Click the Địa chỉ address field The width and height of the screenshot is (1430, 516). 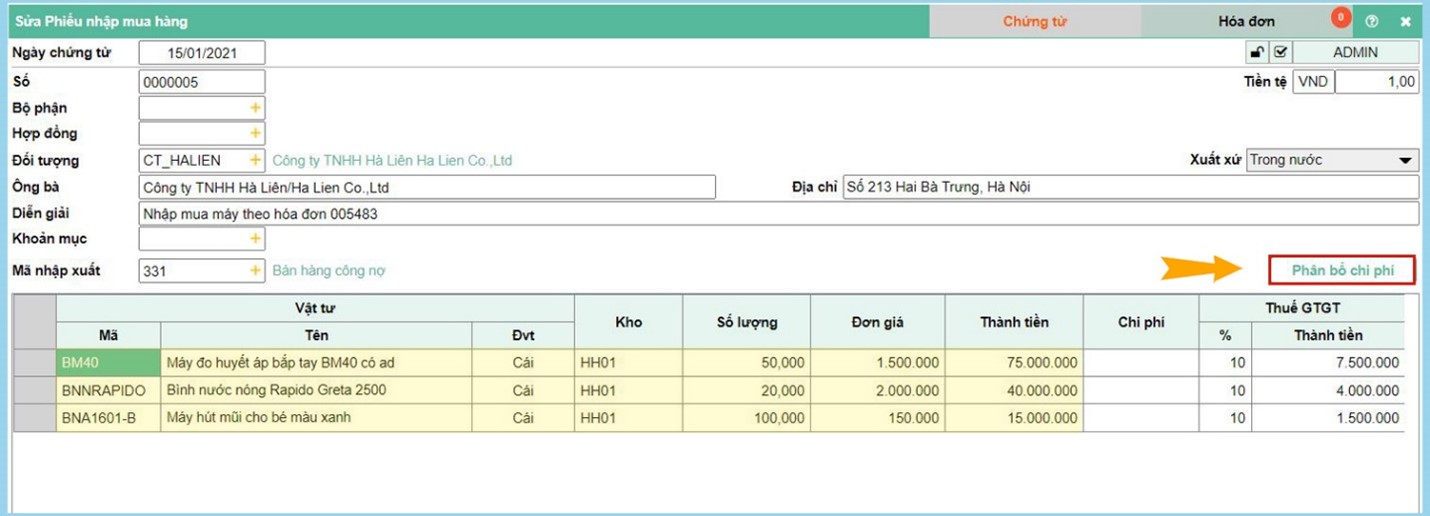(x=1130, y=187)
